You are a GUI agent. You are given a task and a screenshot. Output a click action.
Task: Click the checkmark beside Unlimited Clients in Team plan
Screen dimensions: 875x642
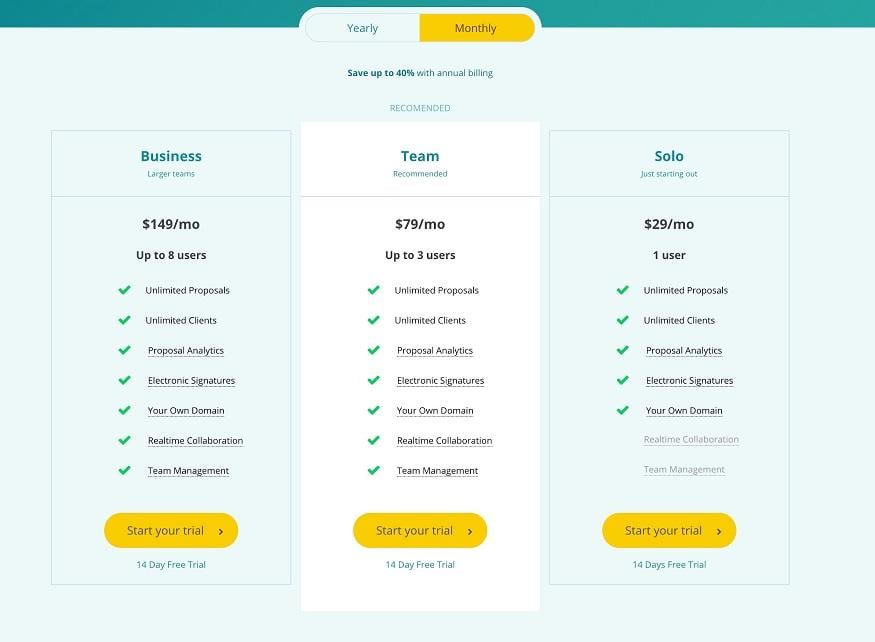[x=373, y=320]
